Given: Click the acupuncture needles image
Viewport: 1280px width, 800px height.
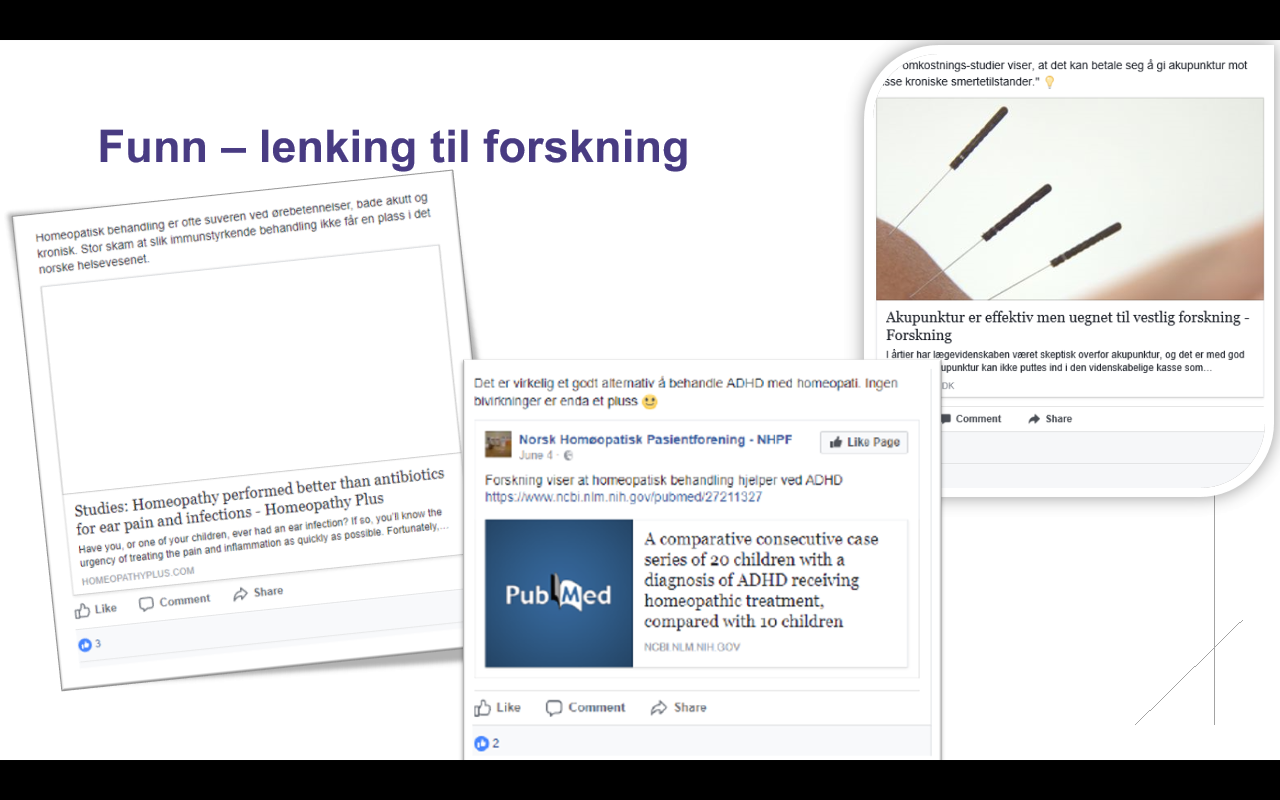Looking at the screenshot, I should (x=1069, y=199).
